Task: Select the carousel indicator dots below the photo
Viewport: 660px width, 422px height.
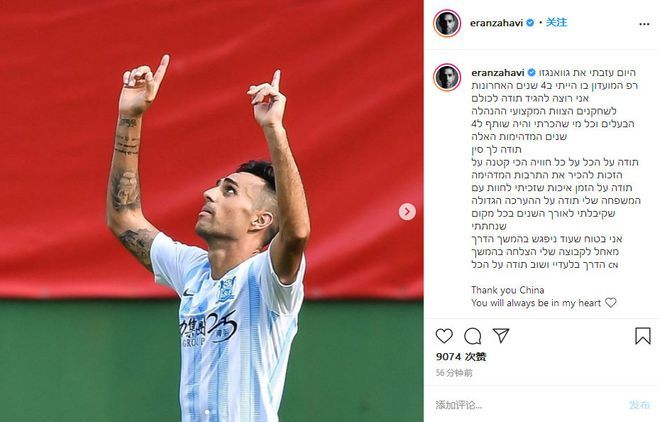Action: (209, 412)
